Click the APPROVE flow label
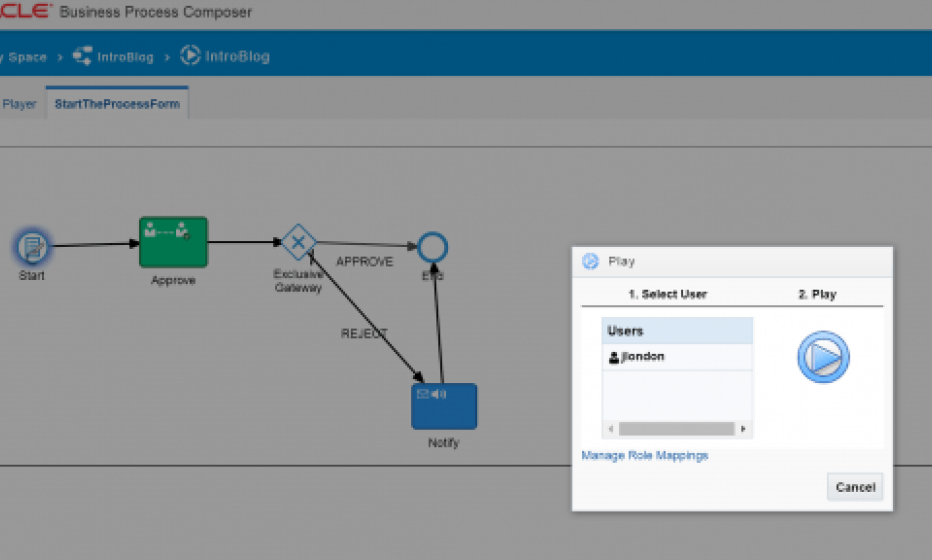Screen dimensions: 932x560 point(364,262)
